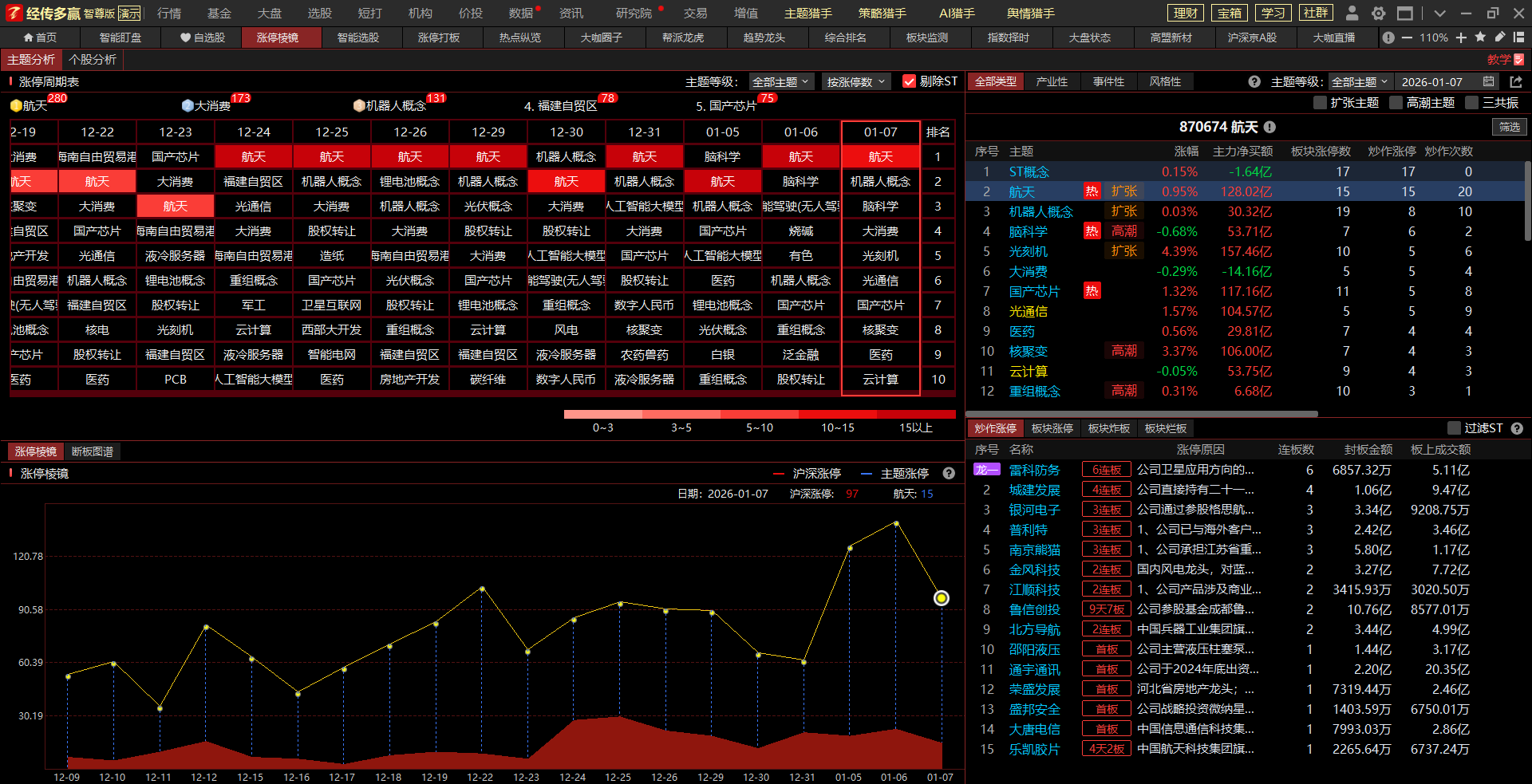Click the zoom out minus icon

(x=1407, y=37)
